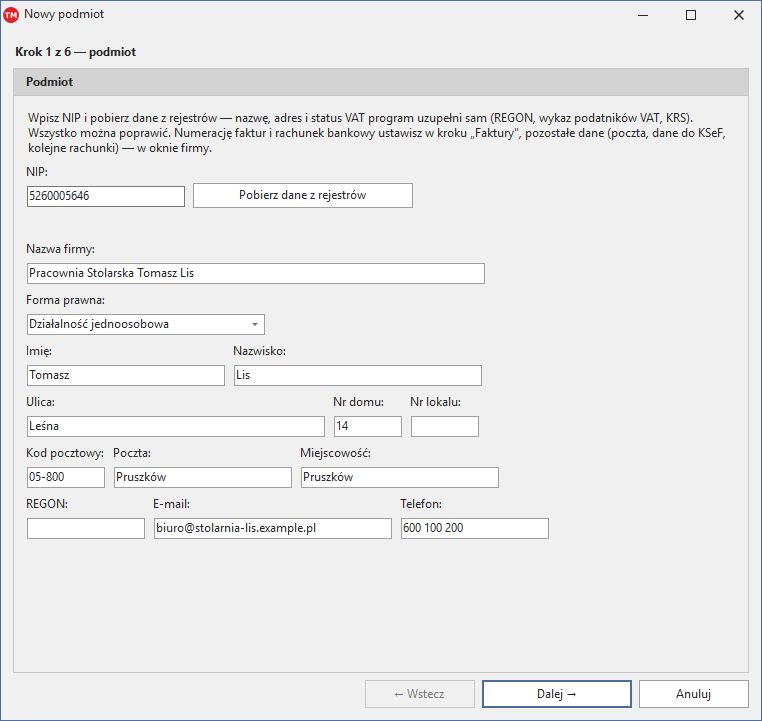Focus the Miejscowość field
Screen dimensions: 762x721
(x=399, y=478)
